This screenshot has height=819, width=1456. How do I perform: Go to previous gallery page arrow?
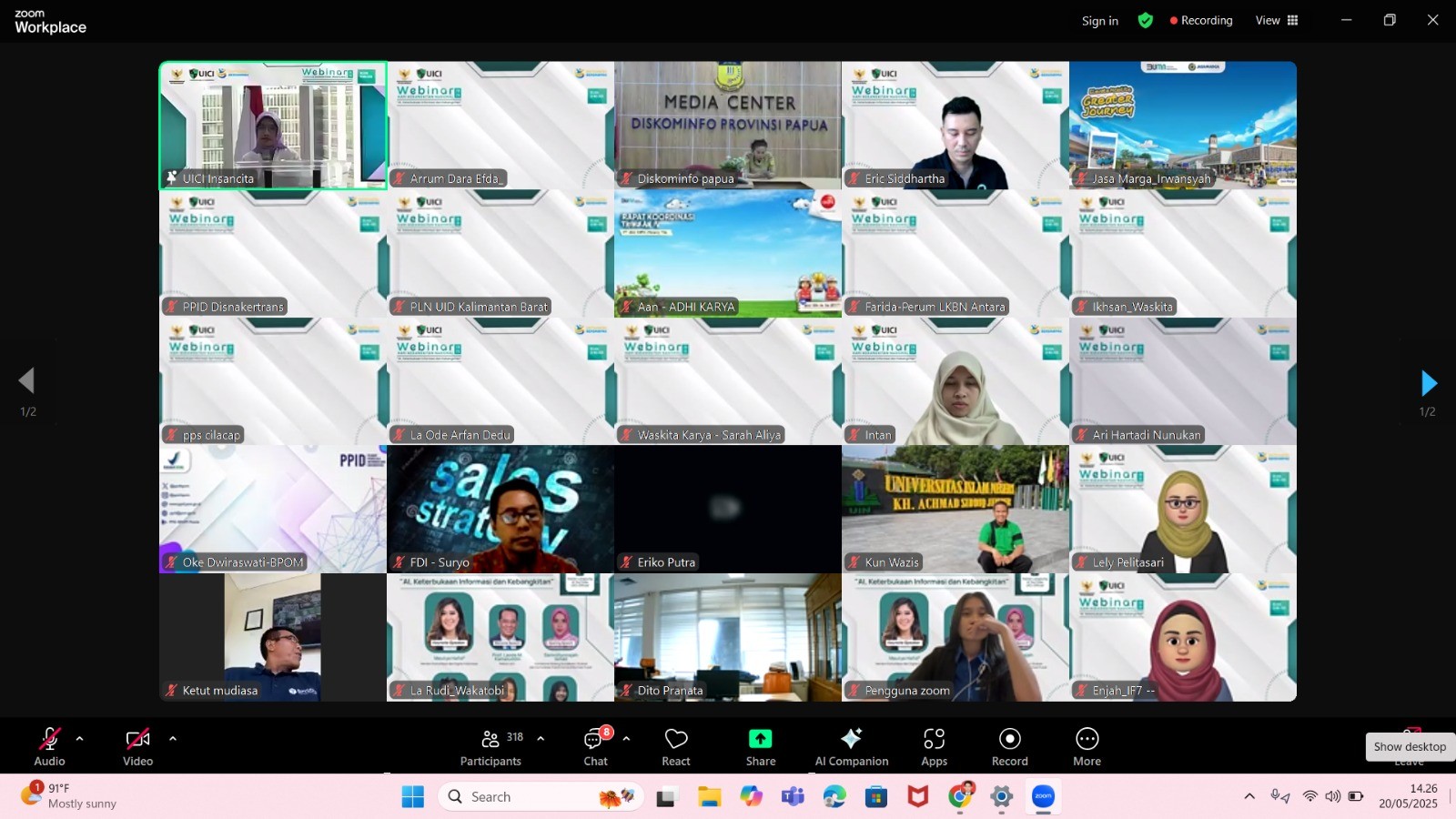[x=26, y=380]
